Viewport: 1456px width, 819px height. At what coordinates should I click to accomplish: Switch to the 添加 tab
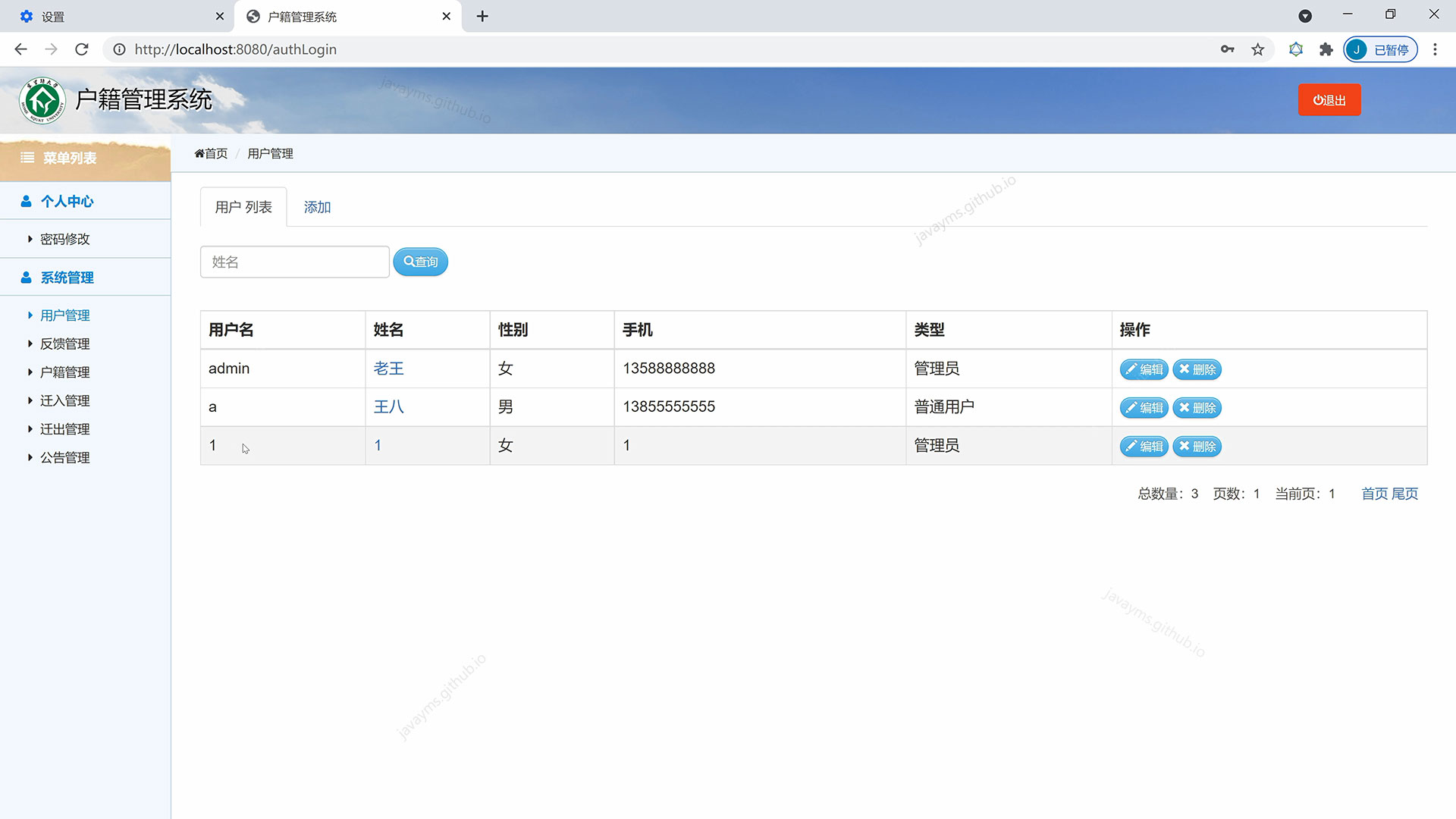[x=317, y=206]
